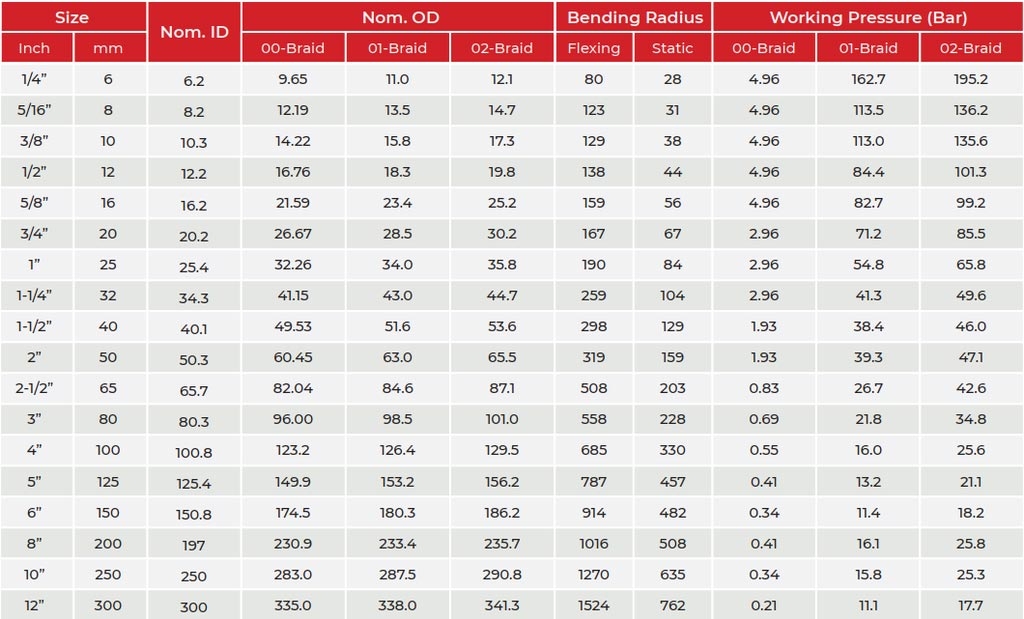
Task: Select the Bending Radius header cell
Action: pos(634,17)
